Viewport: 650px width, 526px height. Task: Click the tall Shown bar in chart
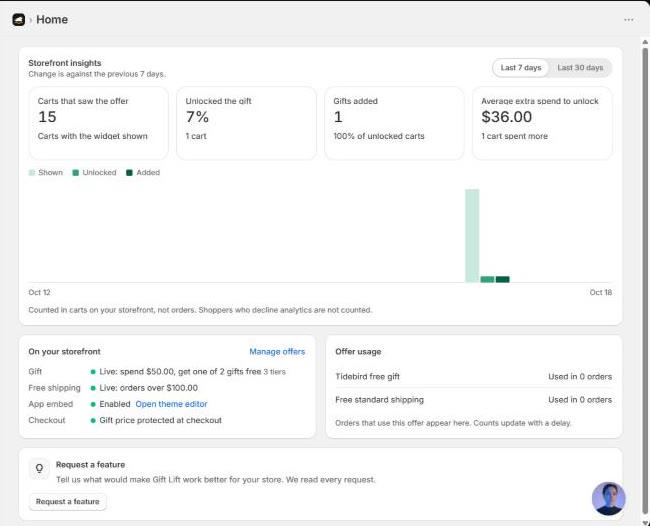tap(472, 235)
